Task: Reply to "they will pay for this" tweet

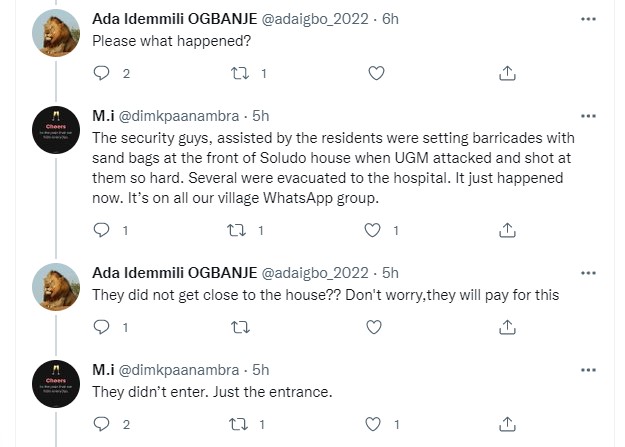Action: pyautogui.click(x=100, y=327)
